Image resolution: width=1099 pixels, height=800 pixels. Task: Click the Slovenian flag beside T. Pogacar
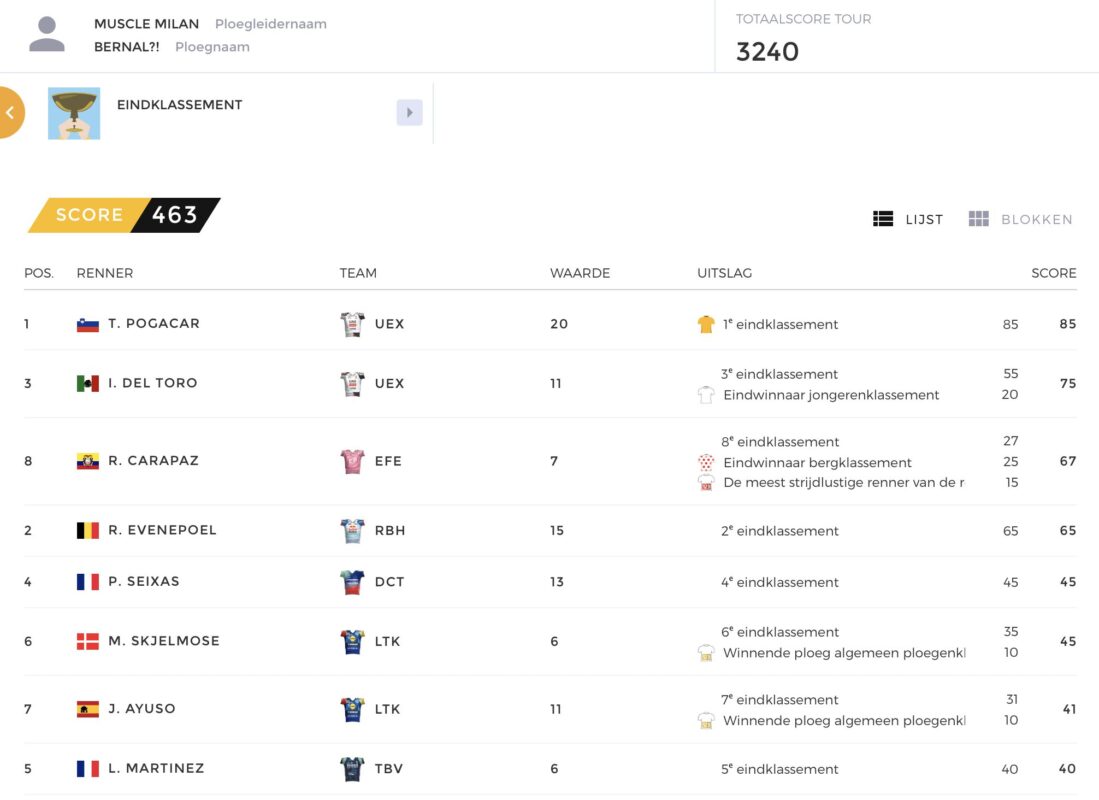click(88, 325)
